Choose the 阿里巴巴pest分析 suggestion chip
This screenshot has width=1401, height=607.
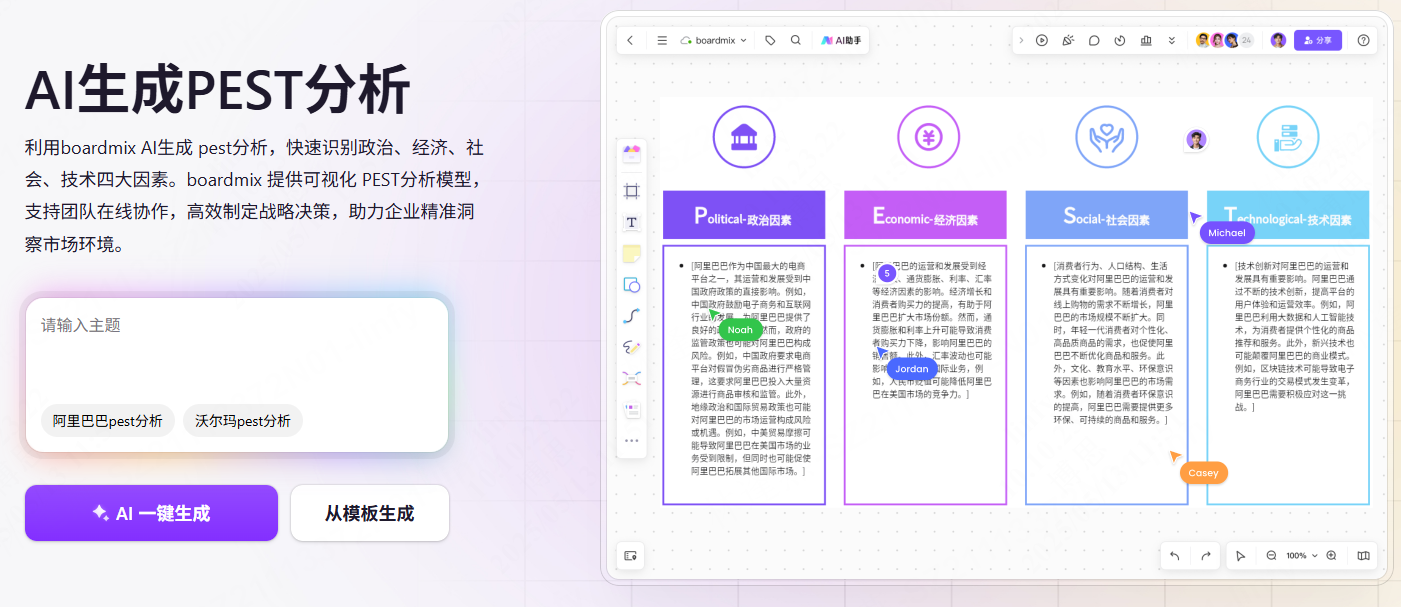(108, 421)
